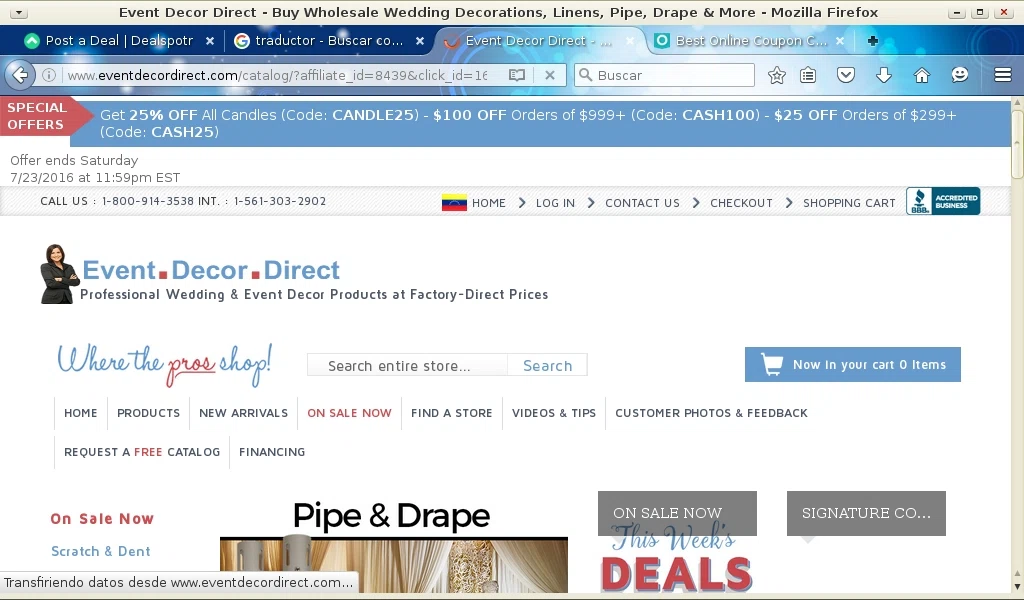Close the Best Online Coupon tab

point(840,40)
